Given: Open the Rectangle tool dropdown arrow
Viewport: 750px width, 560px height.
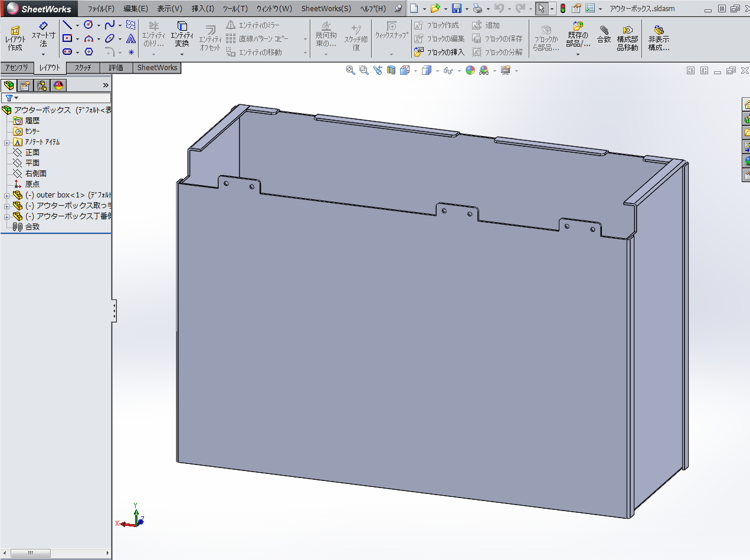Looking at the screenshot, I should tap(77, 39).
